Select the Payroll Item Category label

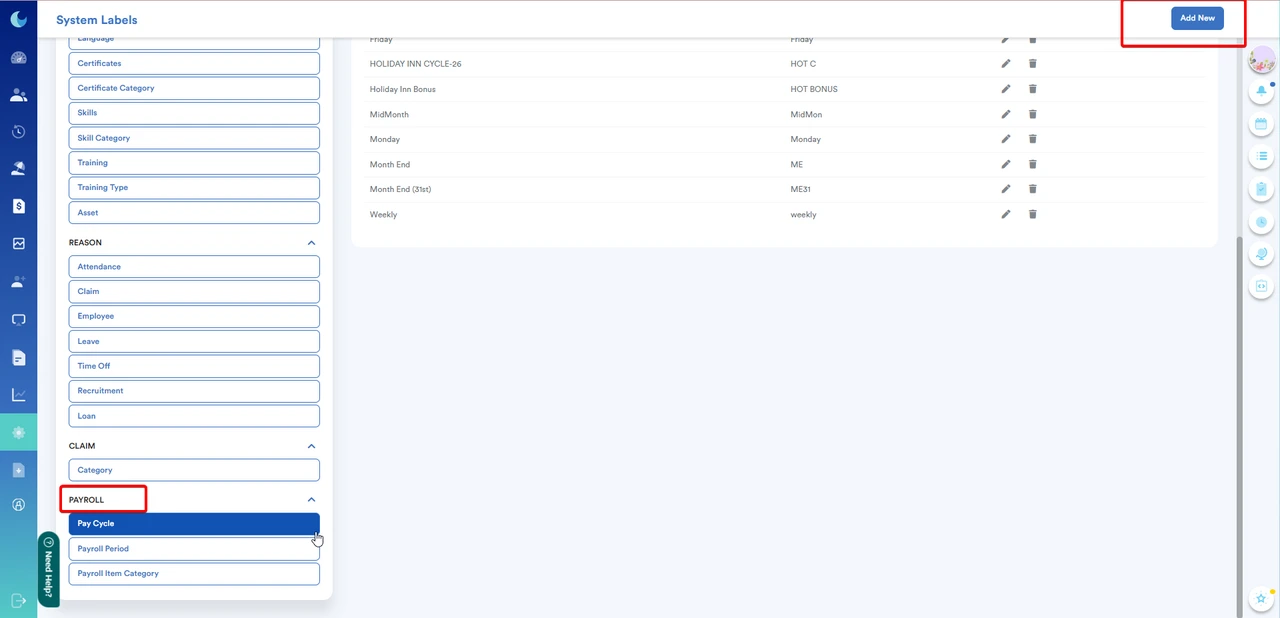[194, 574]
